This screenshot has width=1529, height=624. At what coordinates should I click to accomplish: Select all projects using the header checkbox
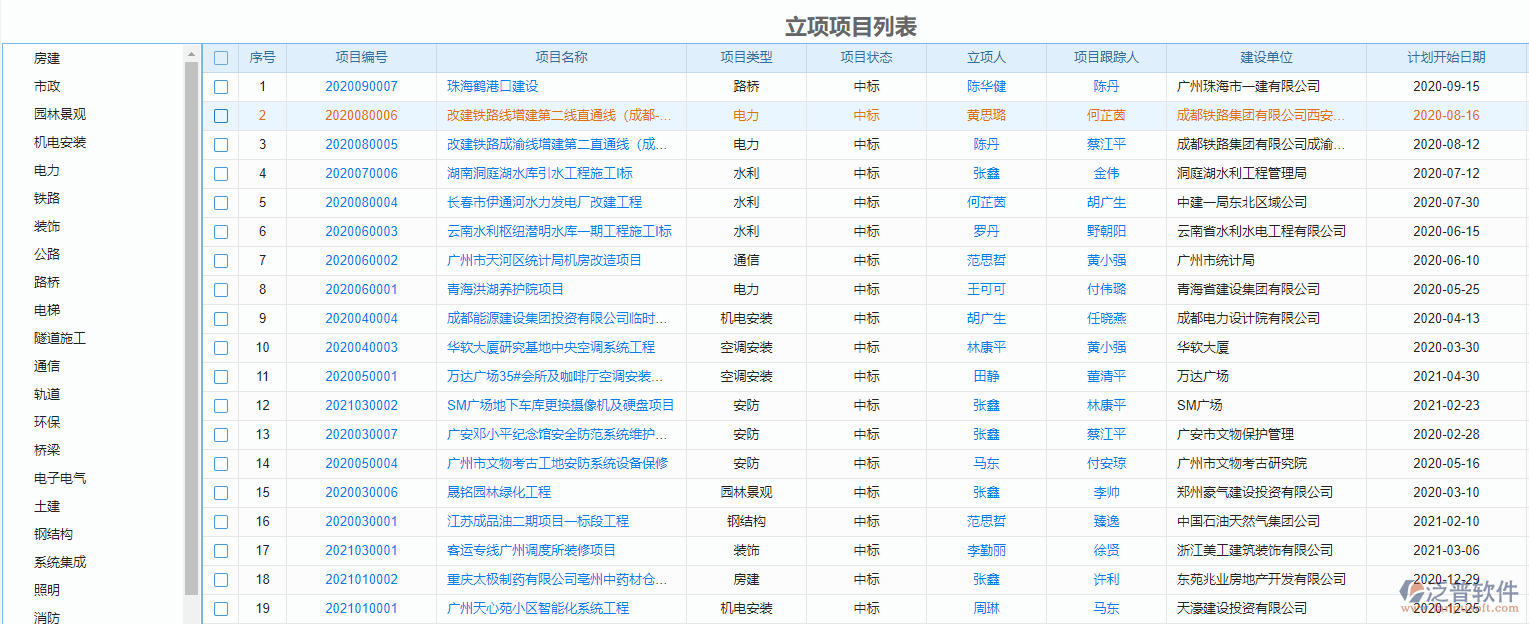tap(221, 57)
